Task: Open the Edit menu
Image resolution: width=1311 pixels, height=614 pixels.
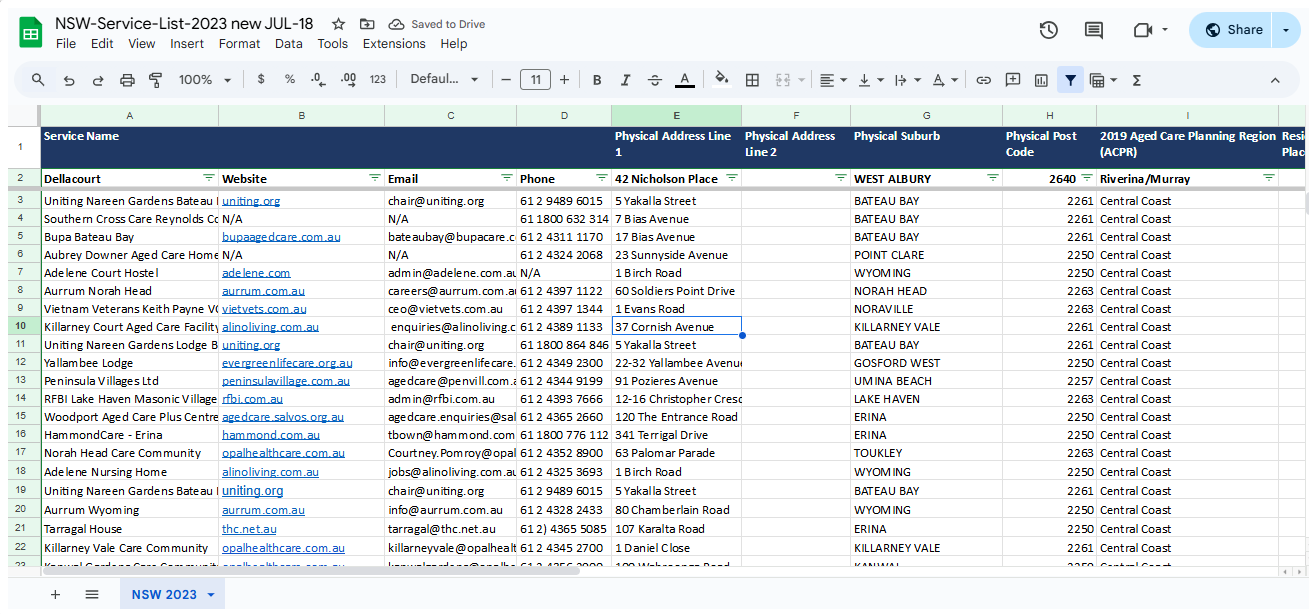Action: point(102,44)
